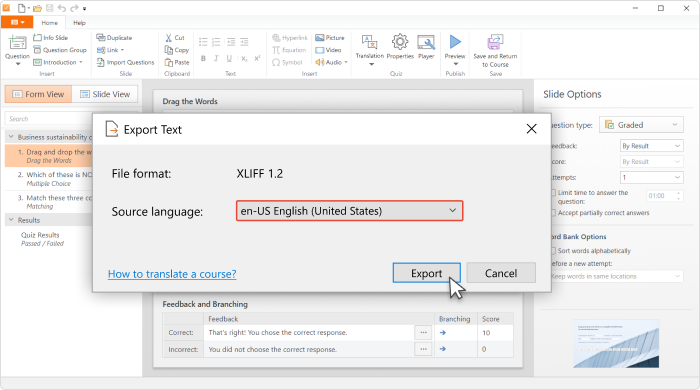Open the Question type Graded dropdown
The height and width of the screenshot is (390, 700).
(x=641, y=125)
